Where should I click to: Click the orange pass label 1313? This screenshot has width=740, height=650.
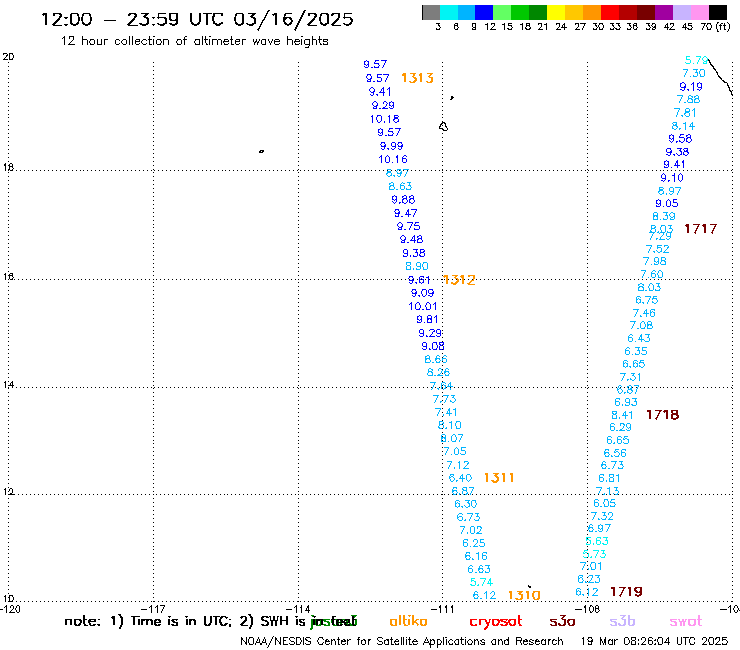[x=417, y=78]
